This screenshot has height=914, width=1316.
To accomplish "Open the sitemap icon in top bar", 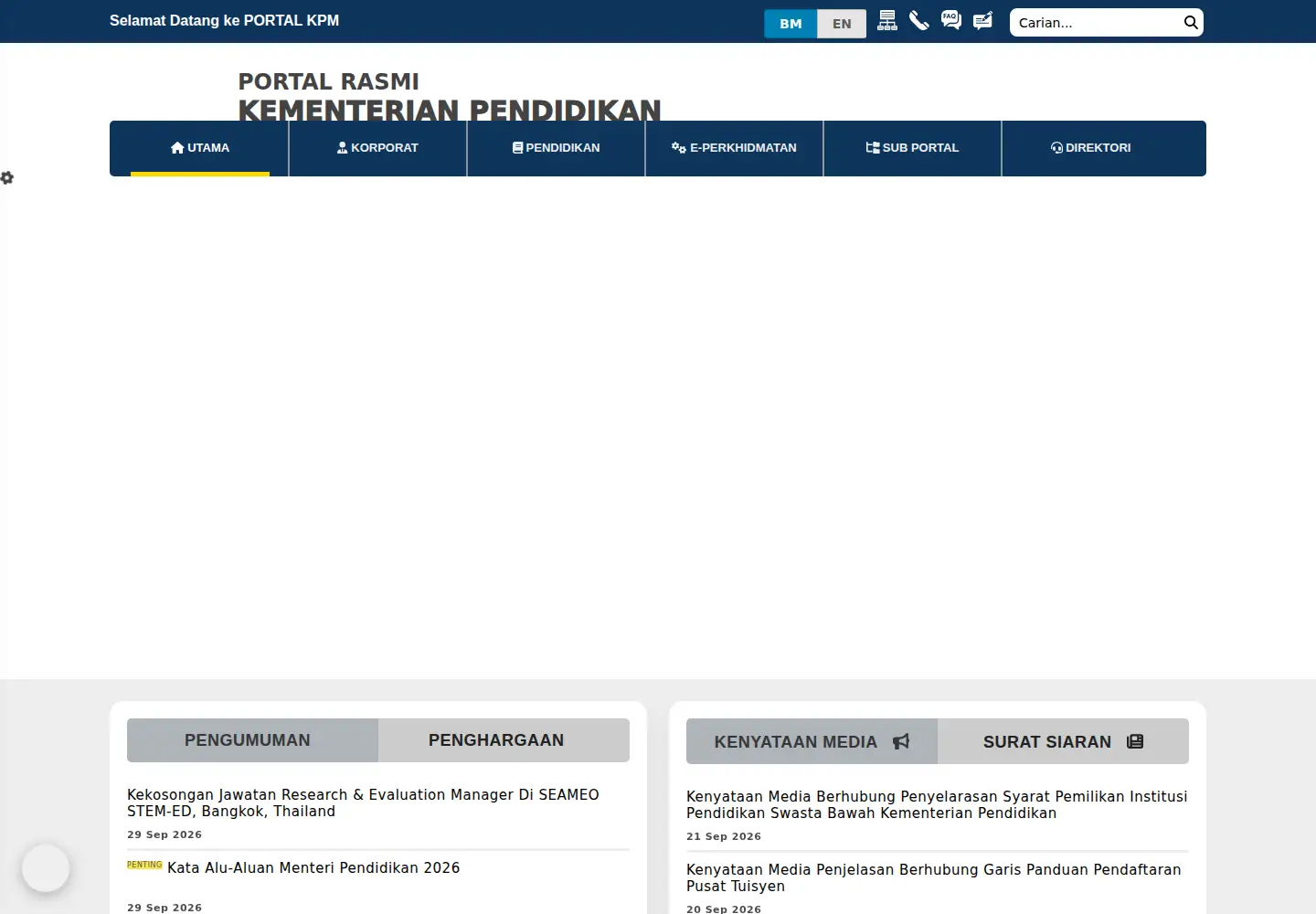I will pos(887,21).
